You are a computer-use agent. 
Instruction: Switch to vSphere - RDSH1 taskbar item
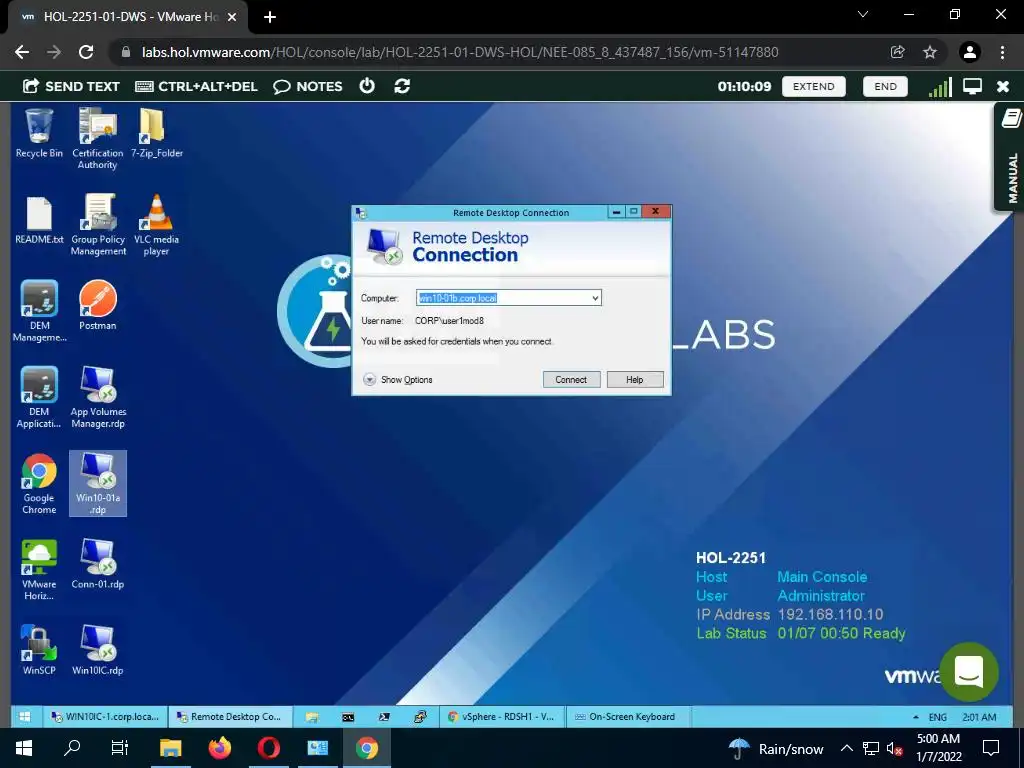pos(501,716)
